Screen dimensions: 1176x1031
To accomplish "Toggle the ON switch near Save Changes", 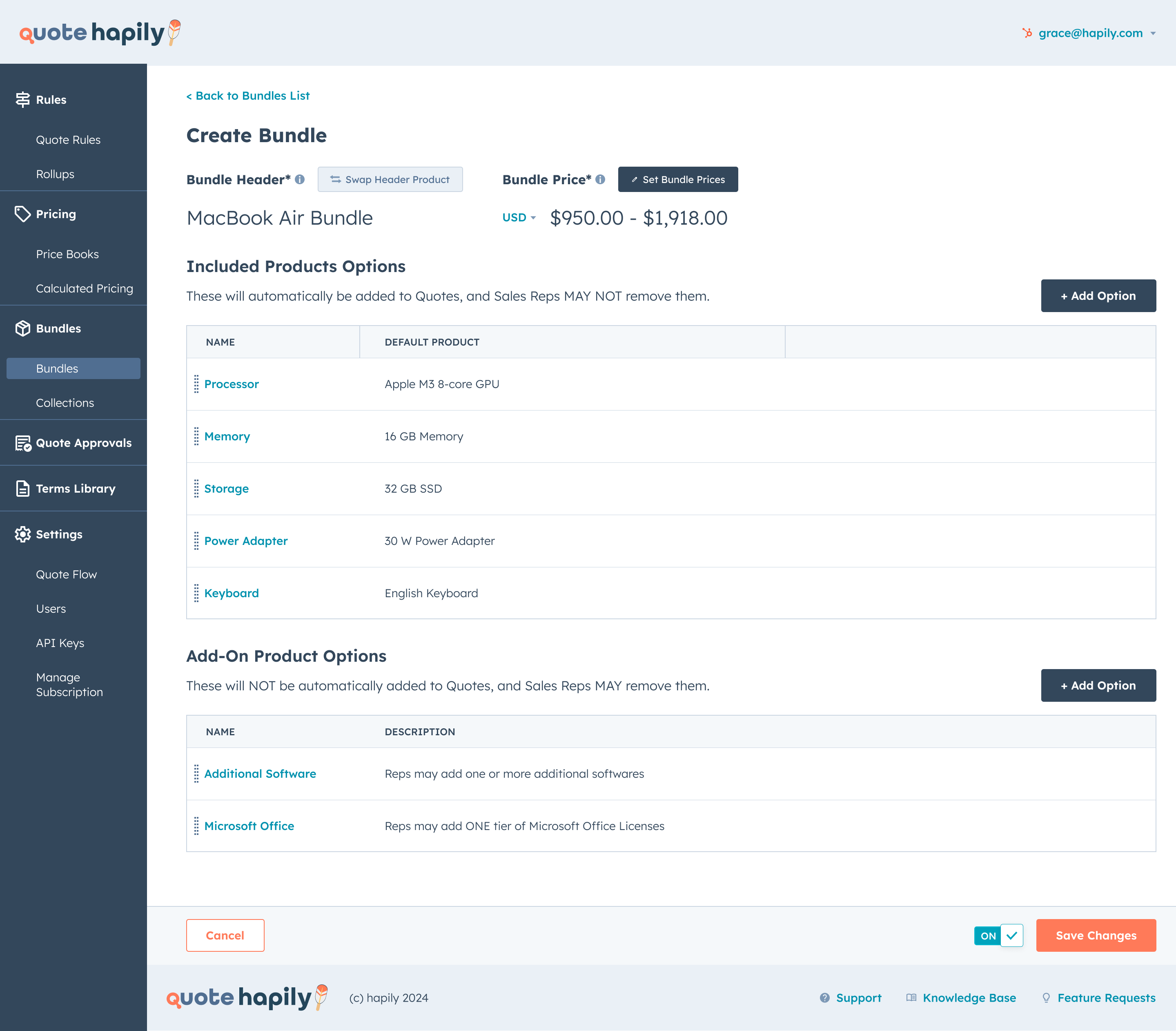I will coord(998,935).
